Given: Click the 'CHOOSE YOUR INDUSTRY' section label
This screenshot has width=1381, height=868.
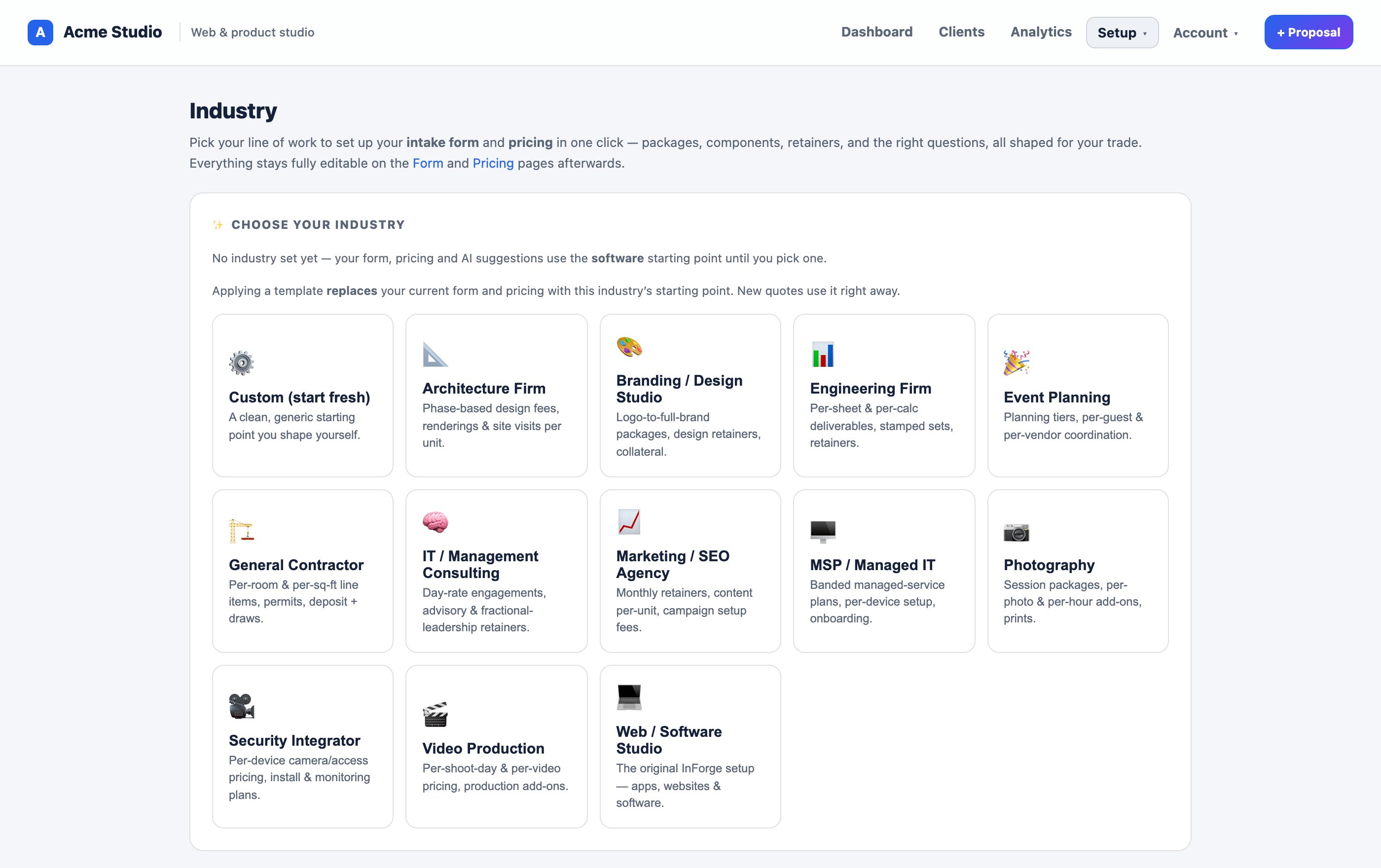Looking at the screenshot, I should click(x=318, y=225).
